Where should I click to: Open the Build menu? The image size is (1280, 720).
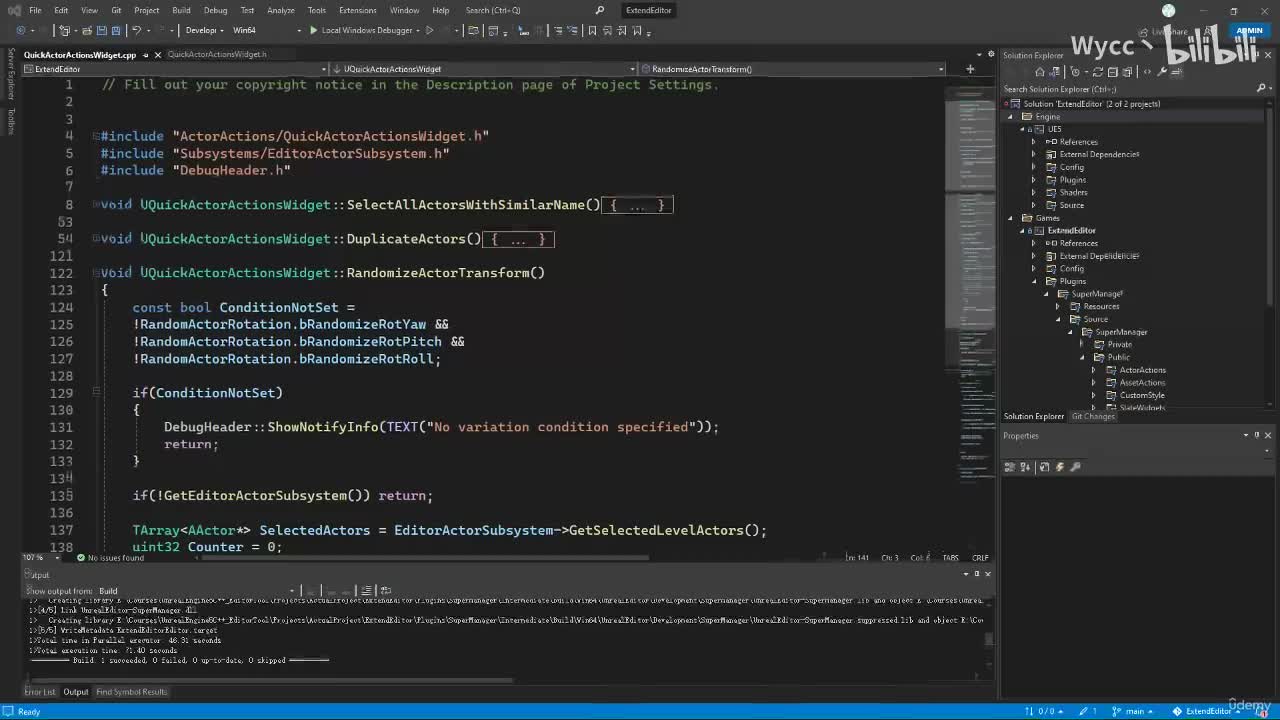(181, 10)
